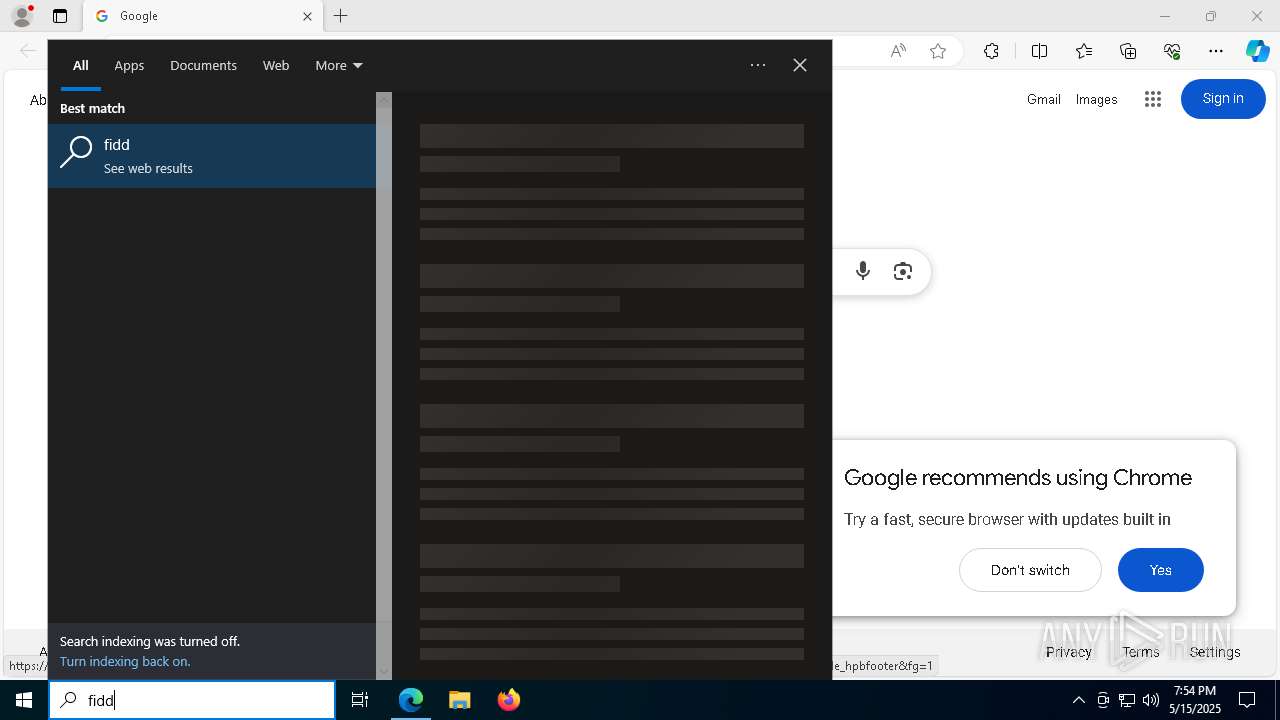Open Edge Settings and more menu
The image size is (1280, 720).
click(1216, 51)
